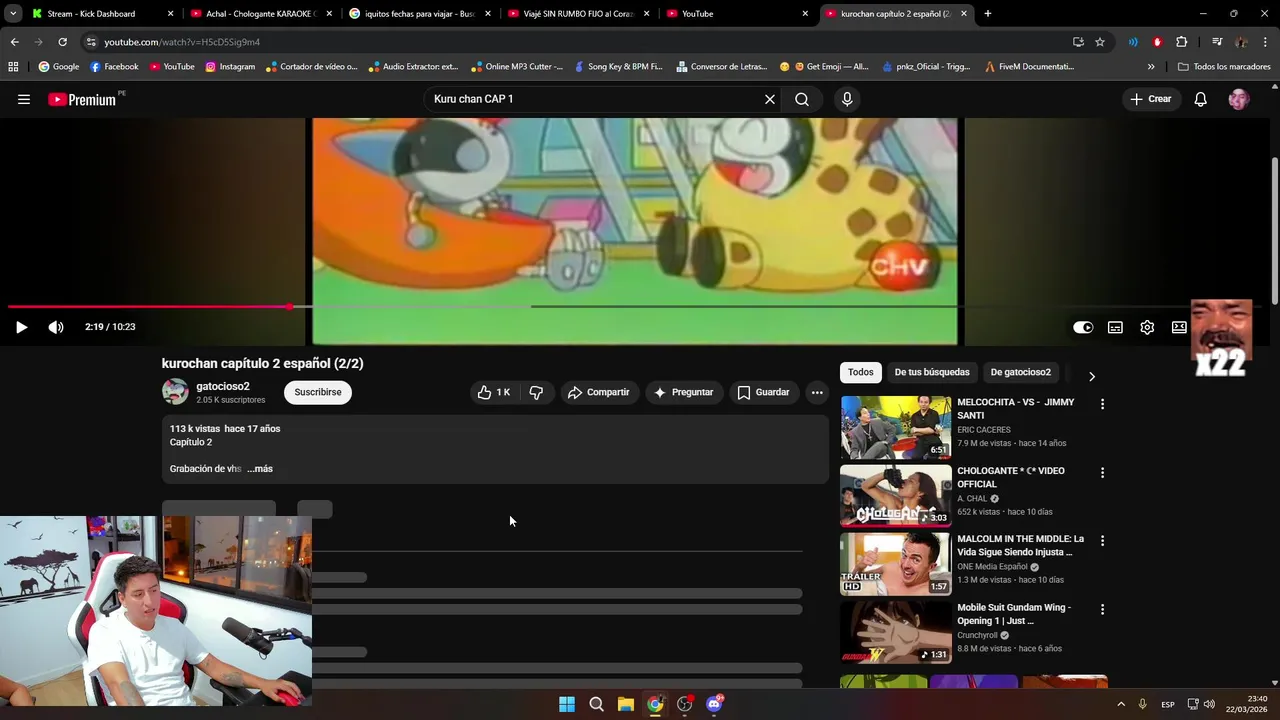Expand description with ...más

coord(260,468)
